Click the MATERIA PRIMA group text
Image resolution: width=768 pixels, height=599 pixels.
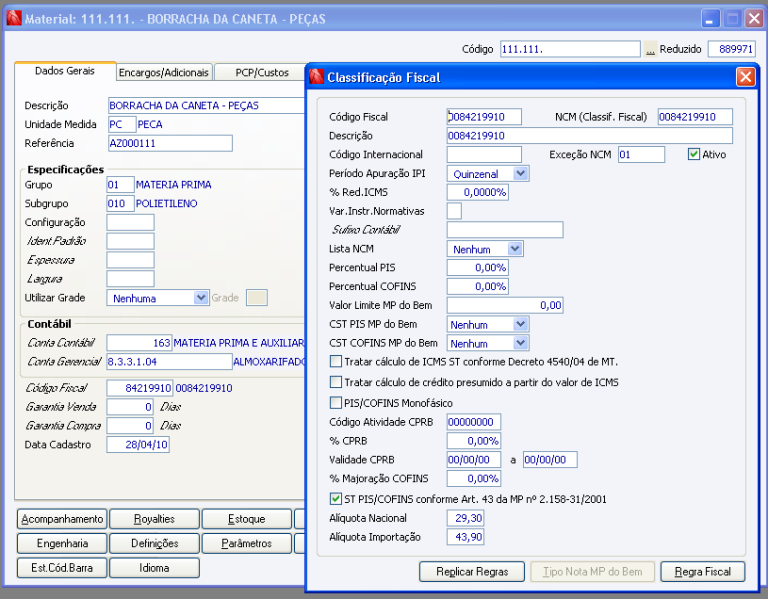click(173, 185)
